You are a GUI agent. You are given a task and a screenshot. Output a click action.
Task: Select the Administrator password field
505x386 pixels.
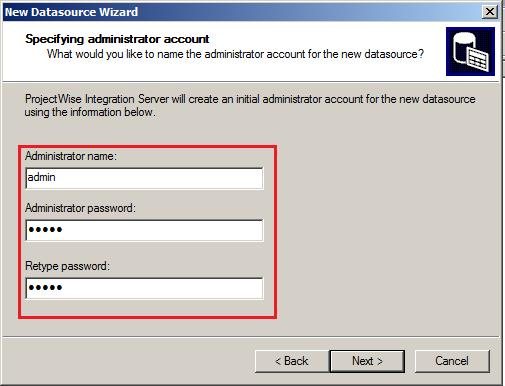(x=144, y=230)
